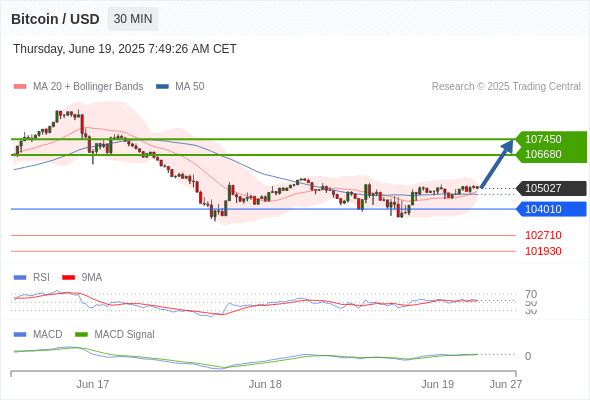This screenshot has height=400, width=590.
Task: Click the MACD Signal green legend swatch
Action: (81, 335)
